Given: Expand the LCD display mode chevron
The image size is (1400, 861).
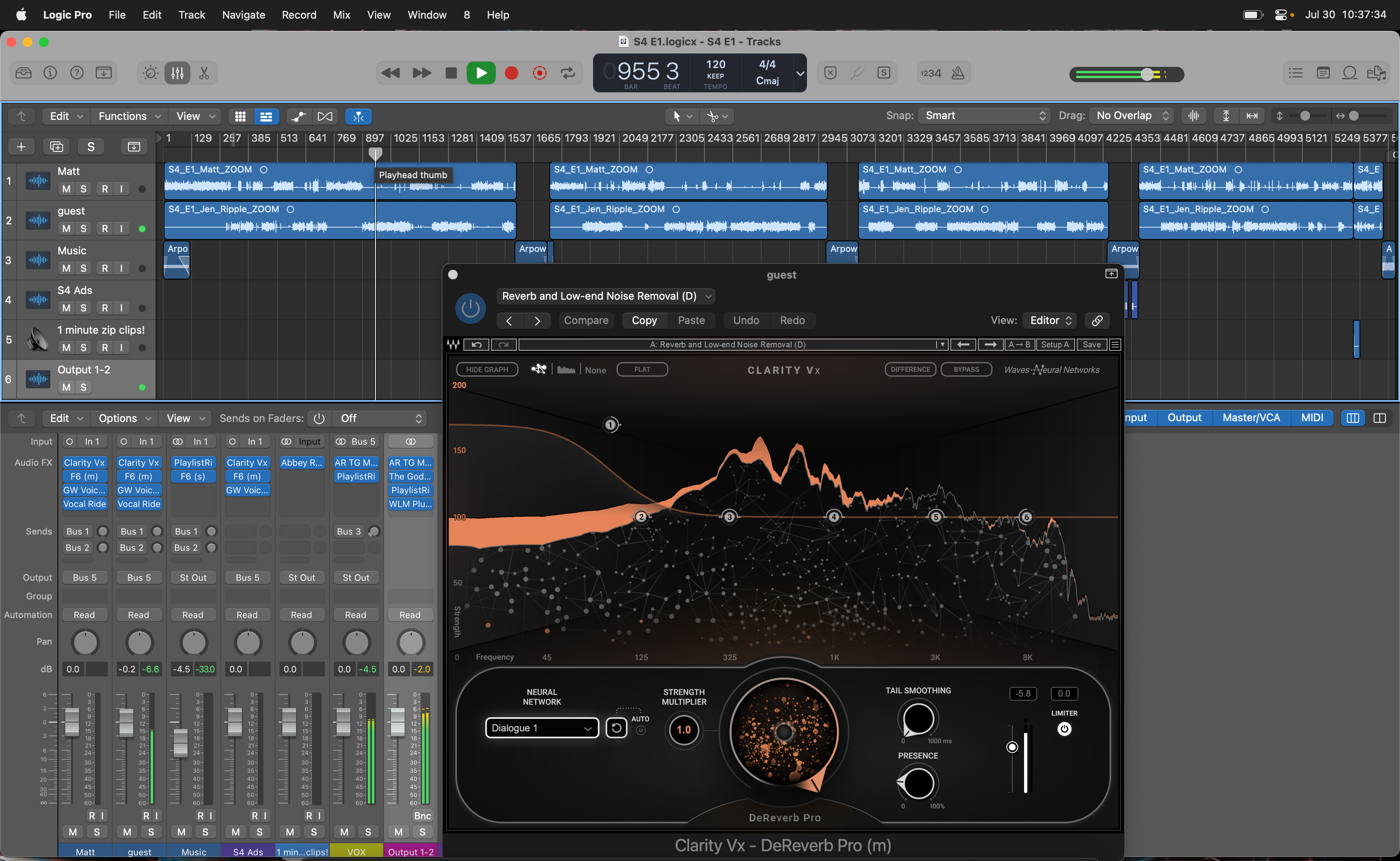Looking at the screenshot, I should point(800,73).
